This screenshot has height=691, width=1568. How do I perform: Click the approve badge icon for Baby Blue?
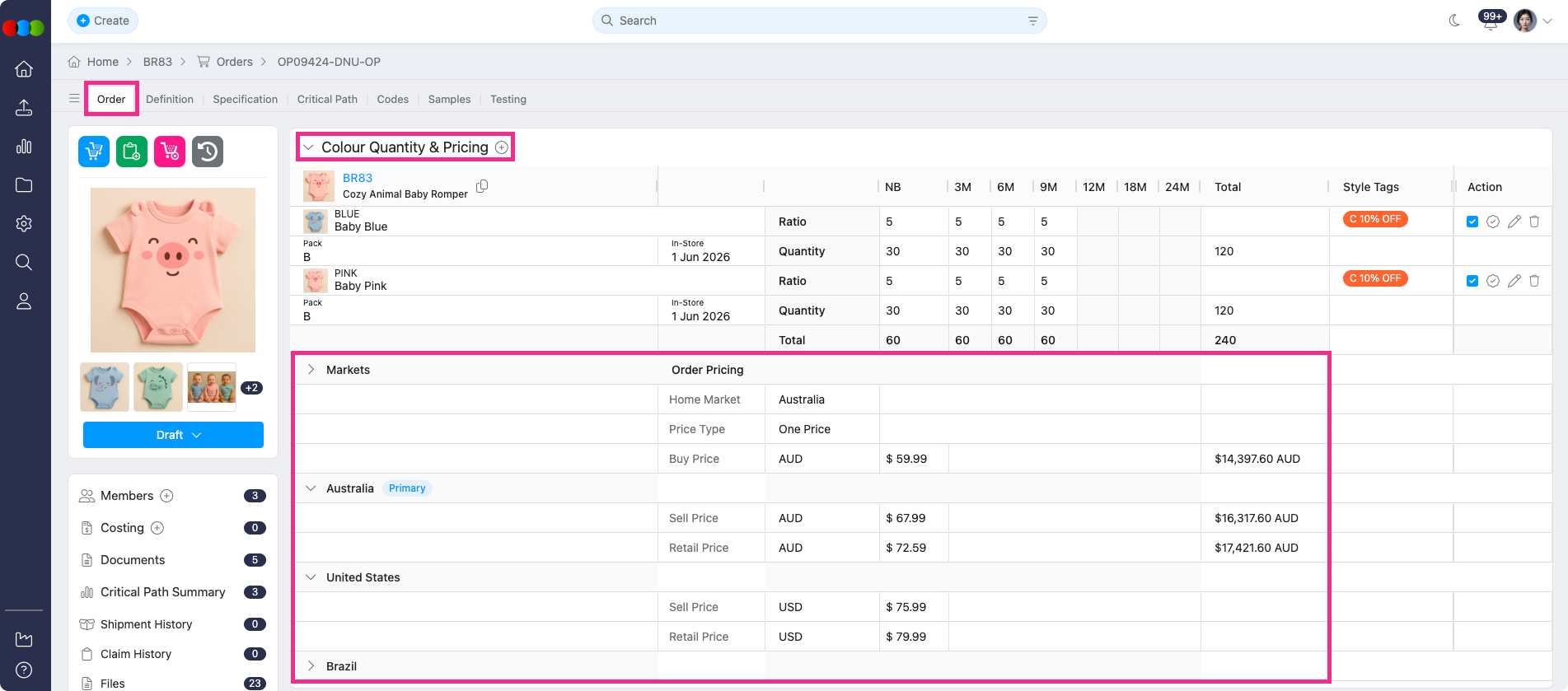[1492, 222]
